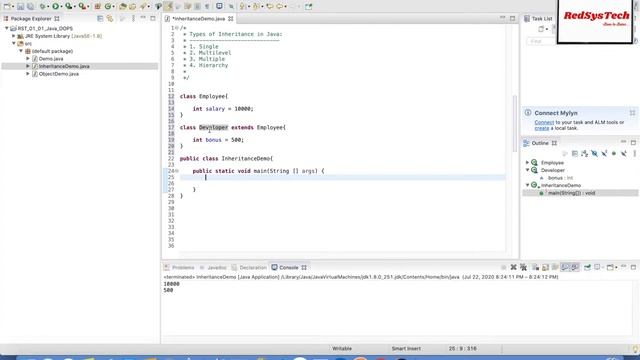Viewport: 640px width, 360px height.
Task: Click the Save All toolbar icon
Action: pos(31,7)
